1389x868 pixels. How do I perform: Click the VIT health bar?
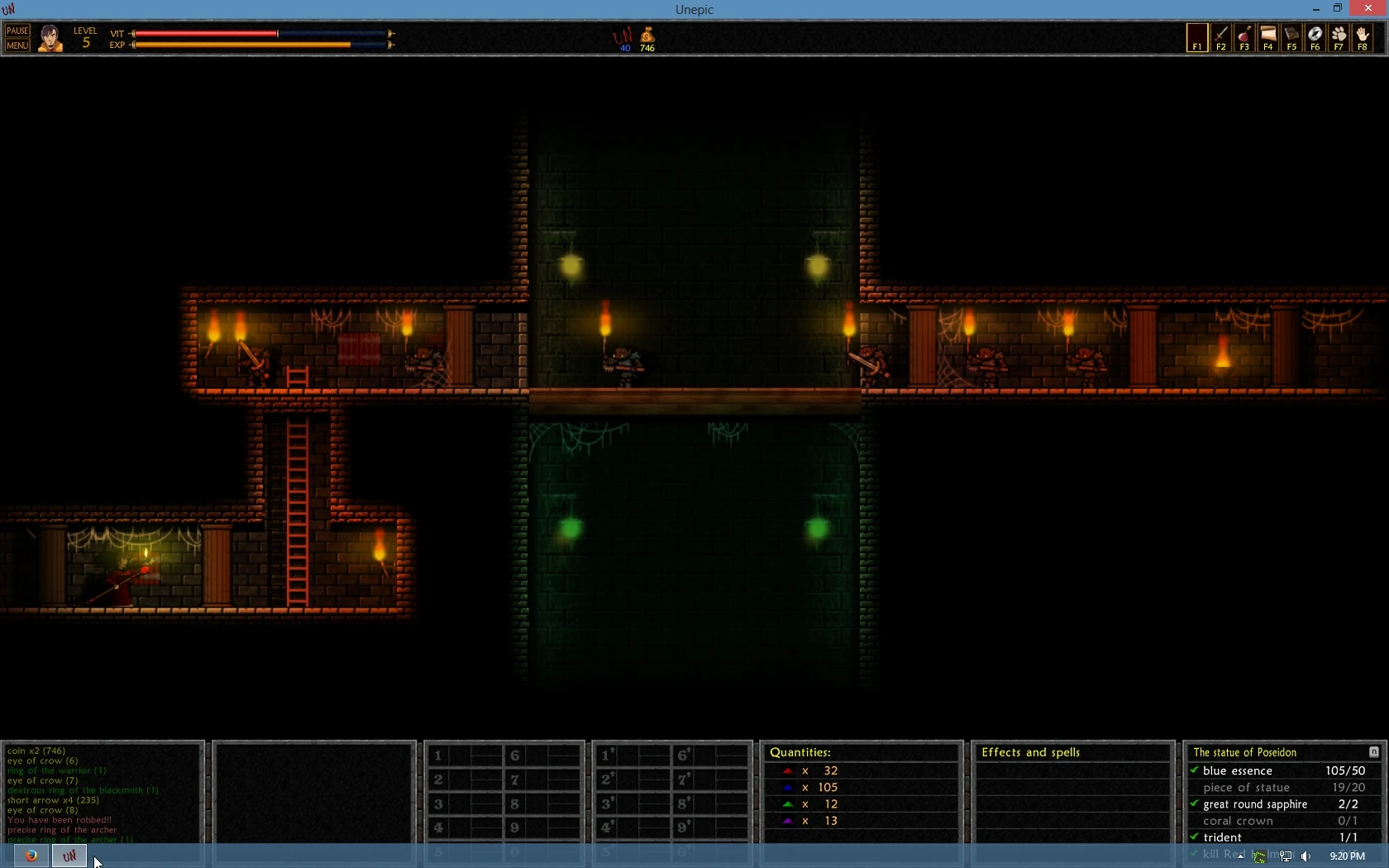262,34
